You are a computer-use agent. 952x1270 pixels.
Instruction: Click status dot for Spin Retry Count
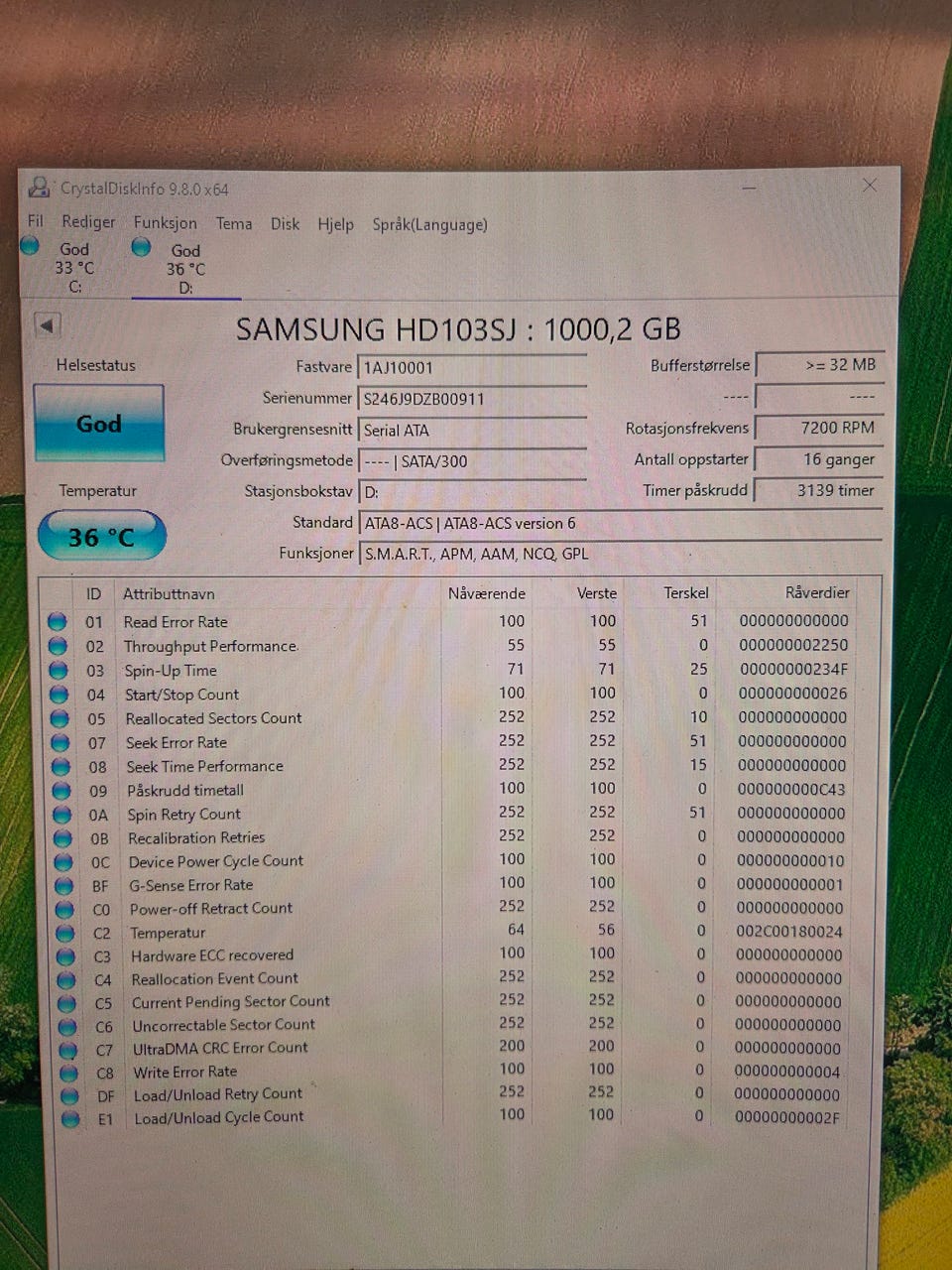point(61,815)
